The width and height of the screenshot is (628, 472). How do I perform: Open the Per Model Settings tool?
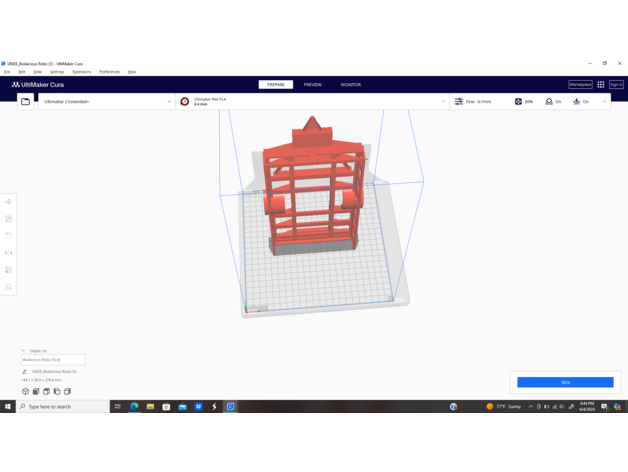[9, 270]
